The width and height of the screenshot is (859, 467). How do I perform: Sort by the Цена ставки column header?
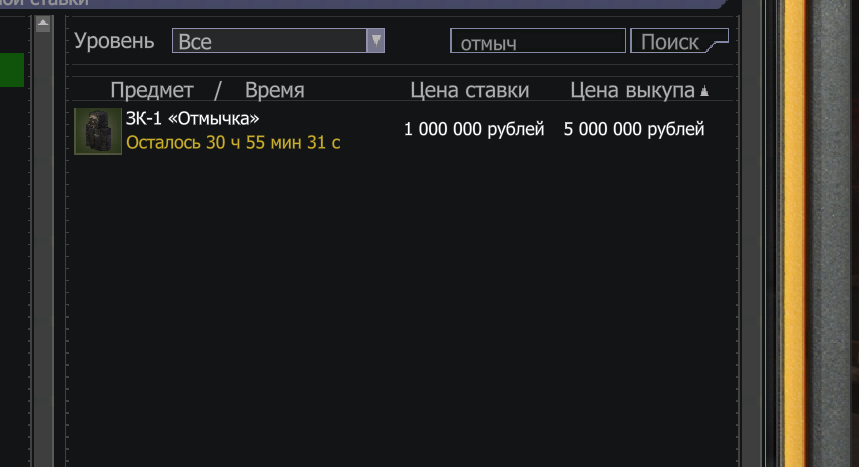[x=469, y=90]
